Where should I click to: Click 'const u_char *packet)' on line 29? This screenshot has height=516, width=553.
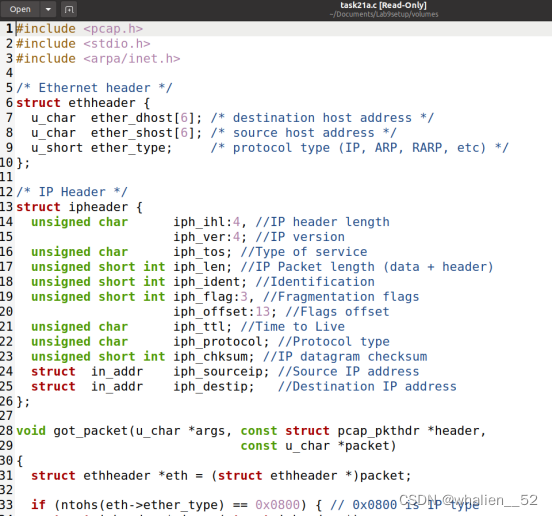[x=318, y=446]
